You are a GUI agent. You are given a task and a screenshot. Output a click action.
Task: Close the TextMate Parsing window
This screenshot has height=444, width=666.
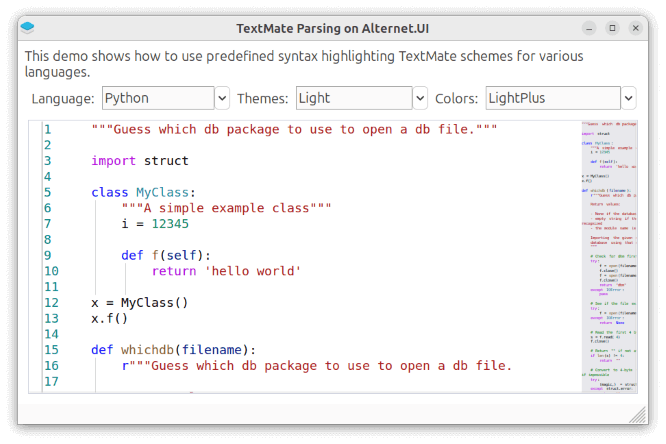click(x=636, y=28)
